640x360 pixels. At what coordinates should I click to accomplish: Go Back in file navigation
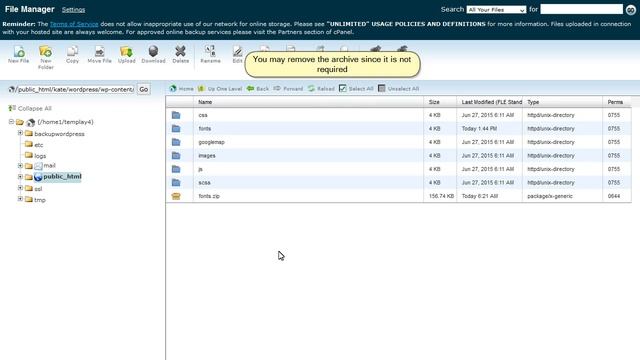258,89
